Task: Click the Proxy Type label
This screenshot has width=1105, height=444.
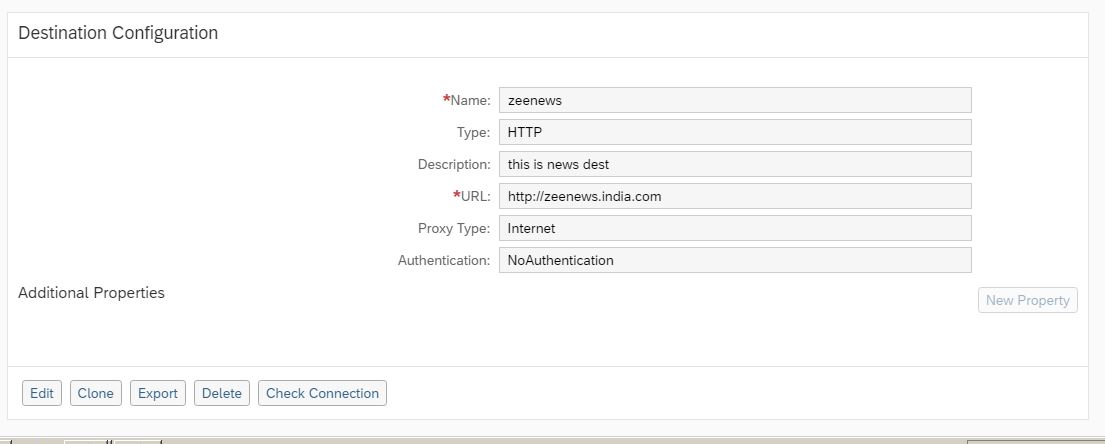Action: pos(454,228)
